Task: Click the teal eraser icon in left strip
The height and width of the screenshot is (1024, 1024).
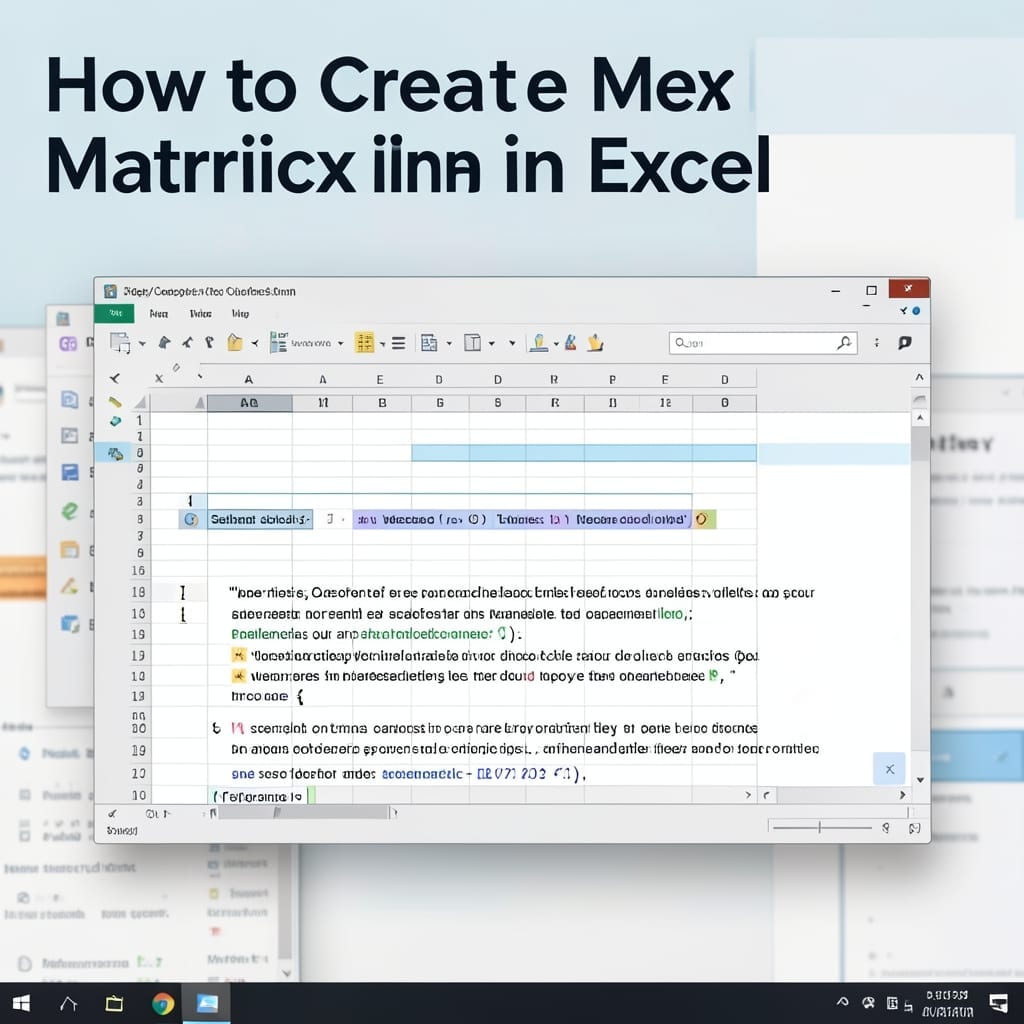Action: click(x=115, y=421)
